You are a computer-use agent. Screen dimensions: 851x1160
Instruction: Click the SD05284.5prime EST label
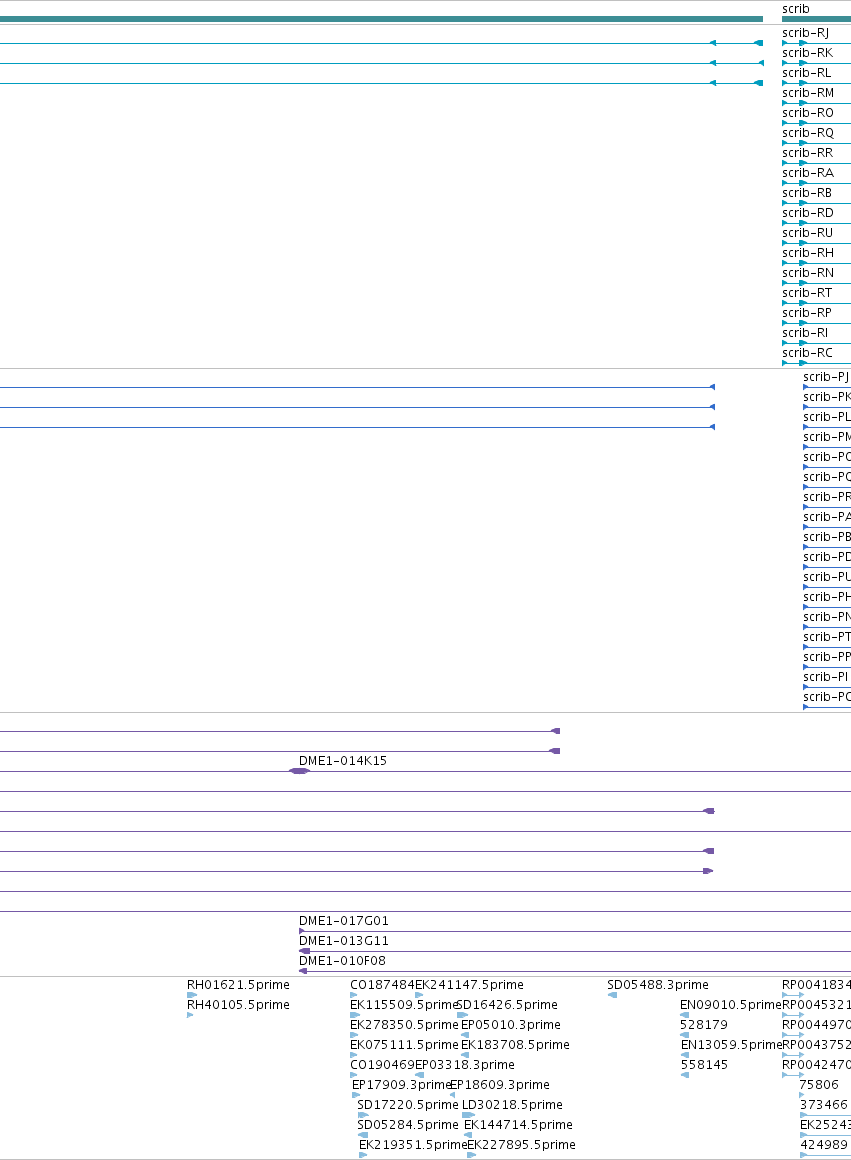coord(408,1124)
